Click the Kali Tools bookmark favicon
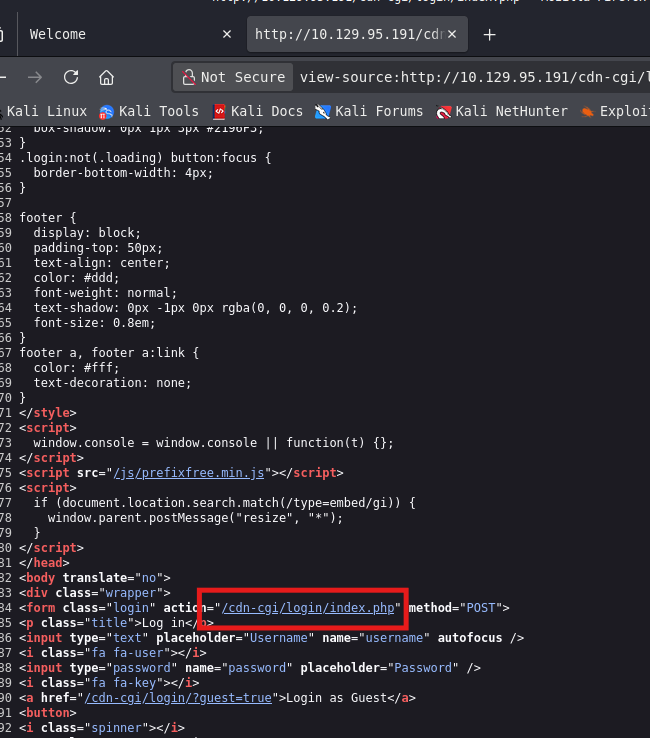The height and width of the screenshot is (738, 650). [x=106, y=112]
